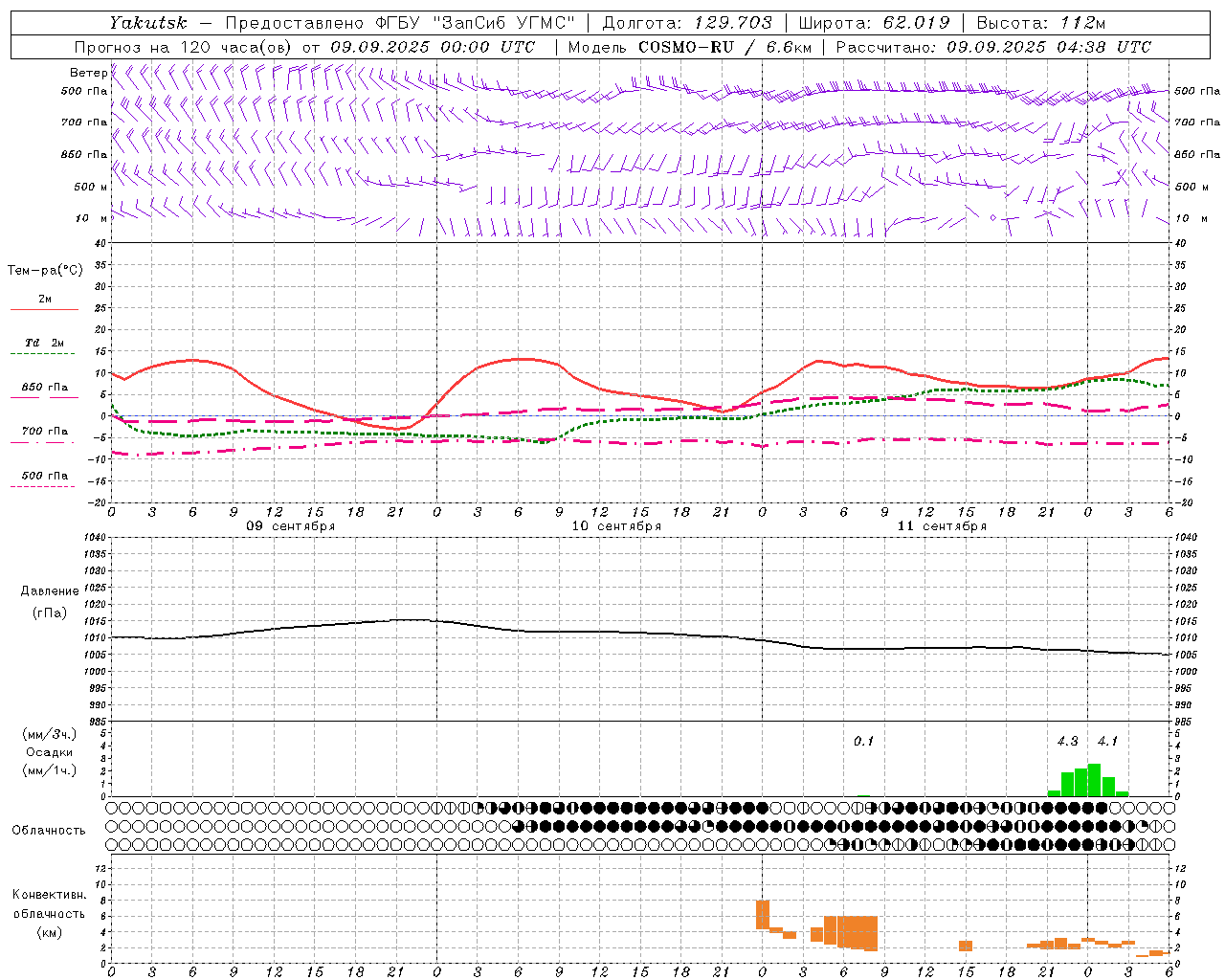Image resolution: width=1225 pixels, height=980 pixels.
Task: Click the Ветер panel label
Action: coord(89,73)
